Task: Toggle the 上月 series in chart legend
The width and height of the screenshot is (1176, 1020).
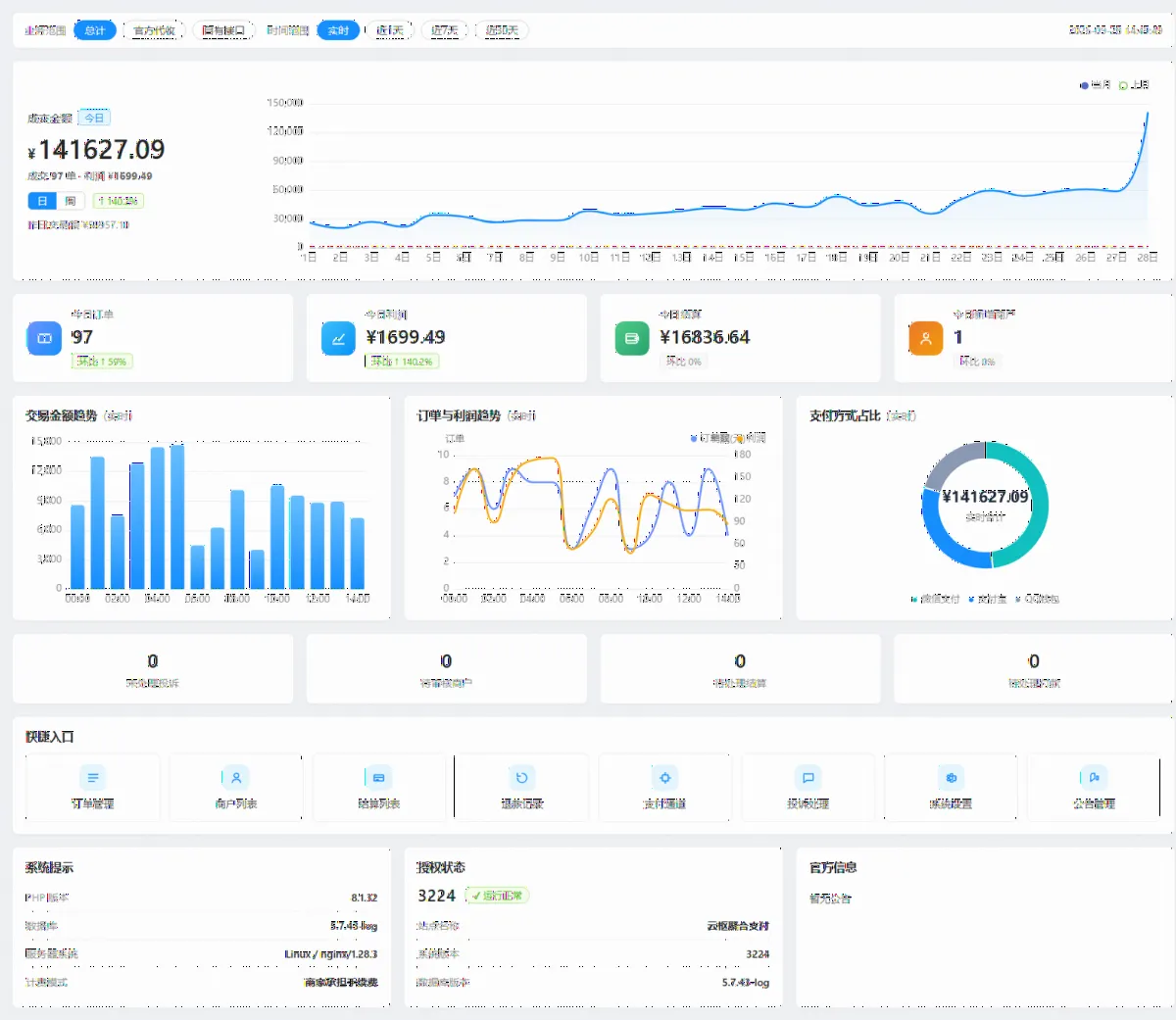Action: click(1134, 85)
